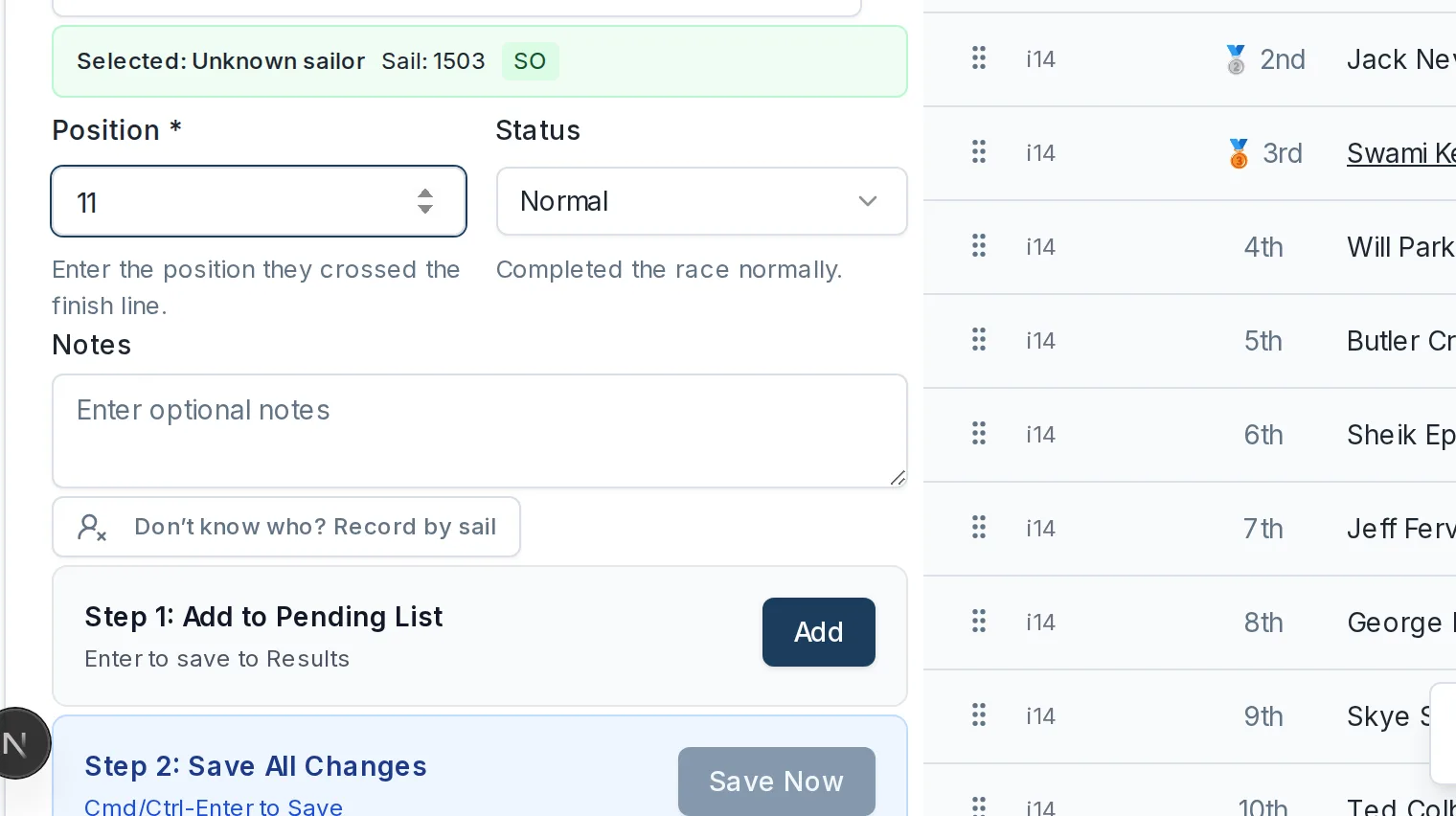Click the bronze medal icon beside 3rd

pyautogui.click(x=1238, y=153)
